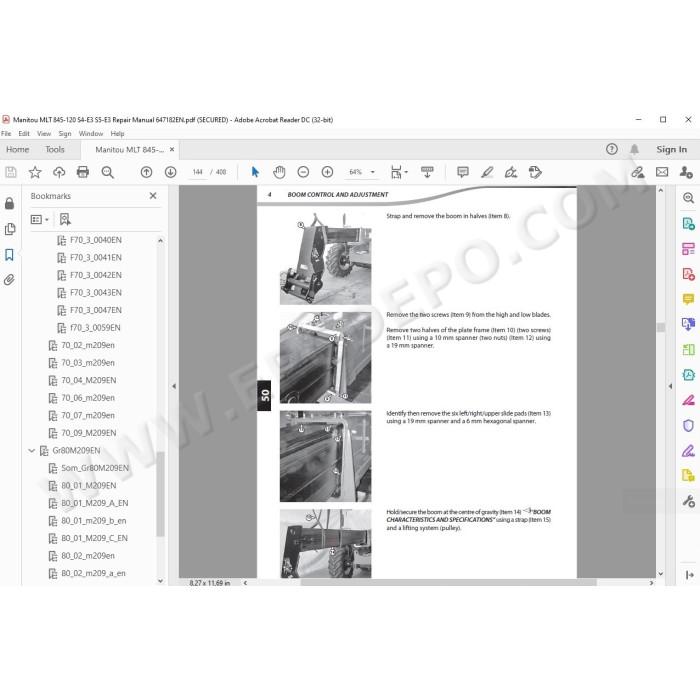Close the Manitou MLT 845 document tab
Screen dimensions: 700x700
click(172, 150)
